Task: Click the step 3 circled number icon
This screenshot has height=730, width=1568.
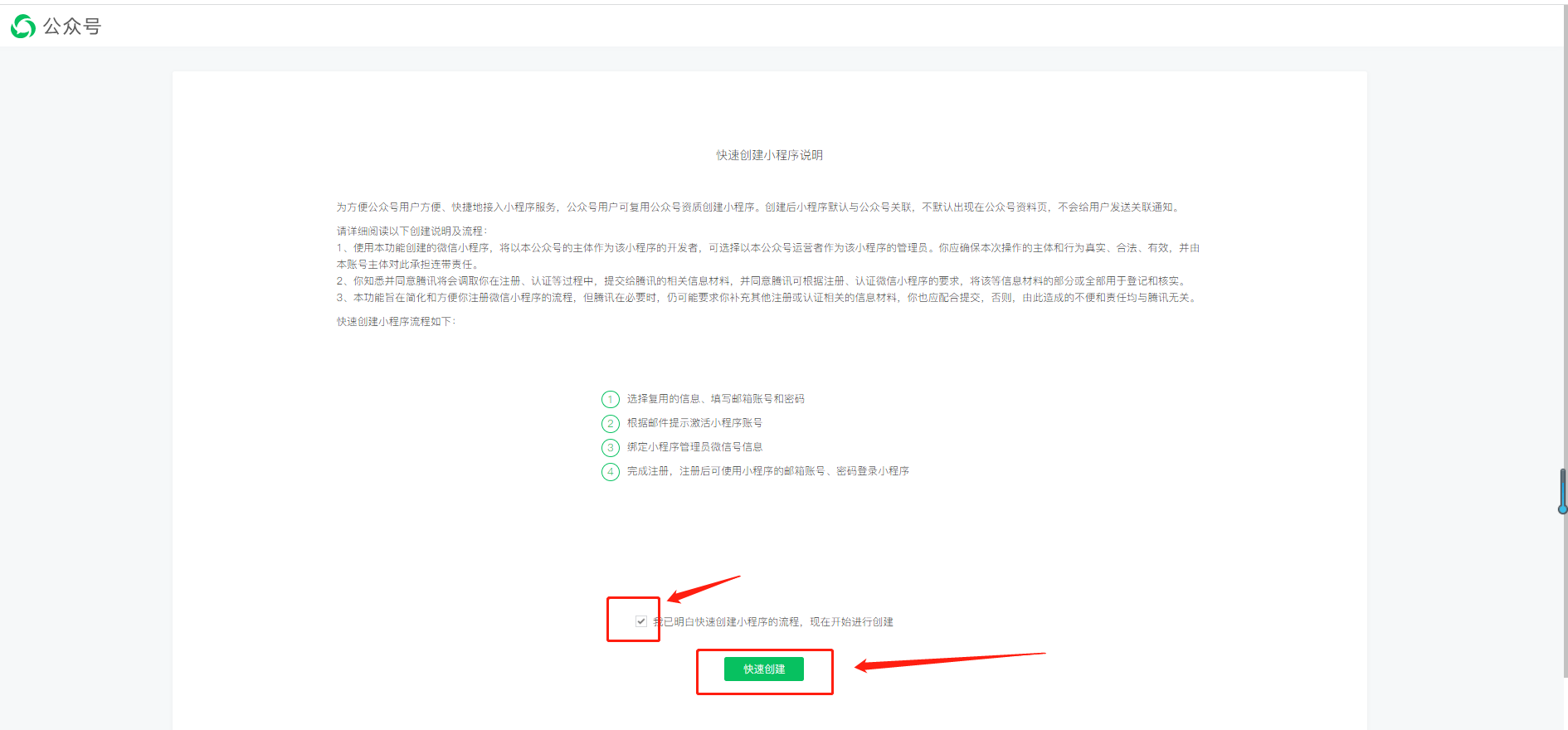Action: click(x=611, y=448)
